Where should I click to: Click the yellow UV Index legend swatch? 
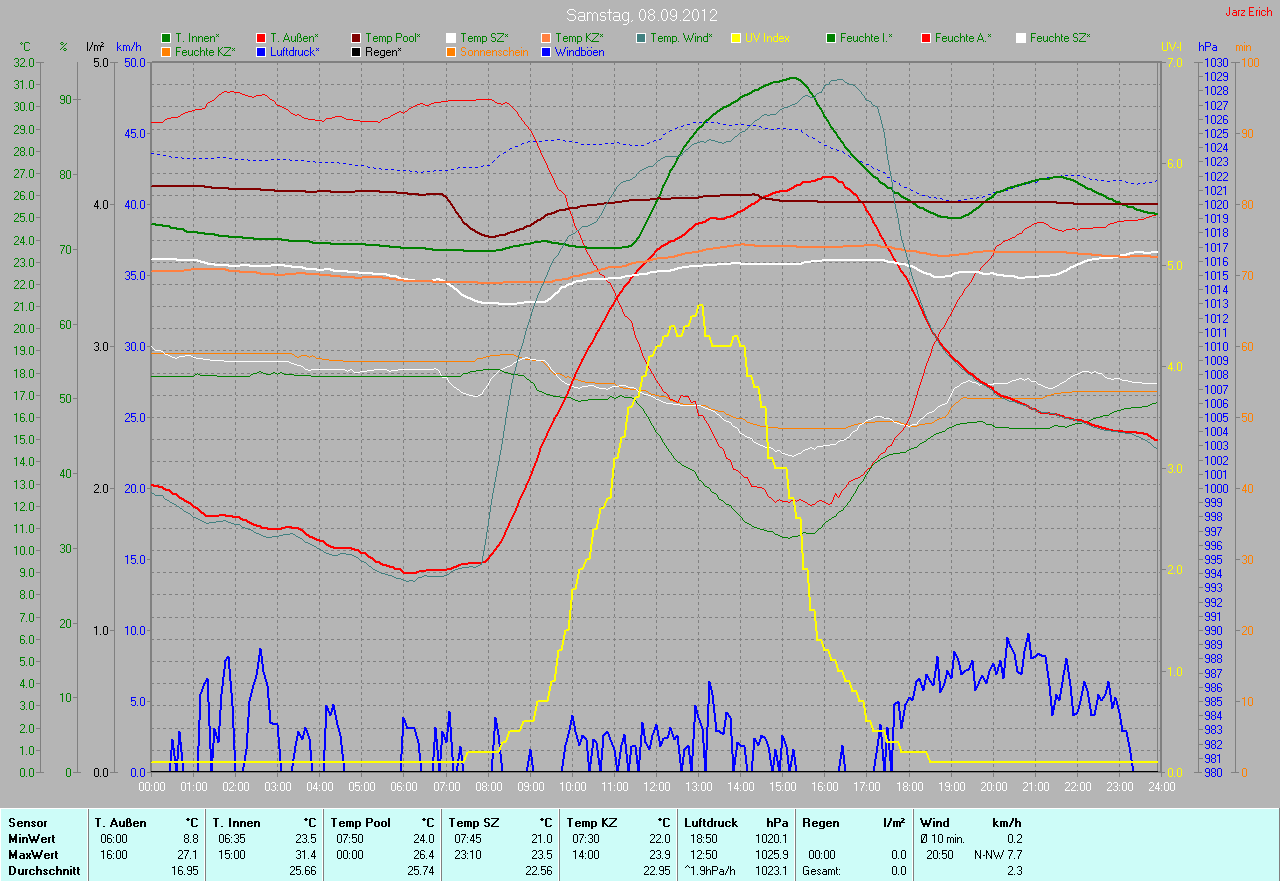click(x=736, y=38)
